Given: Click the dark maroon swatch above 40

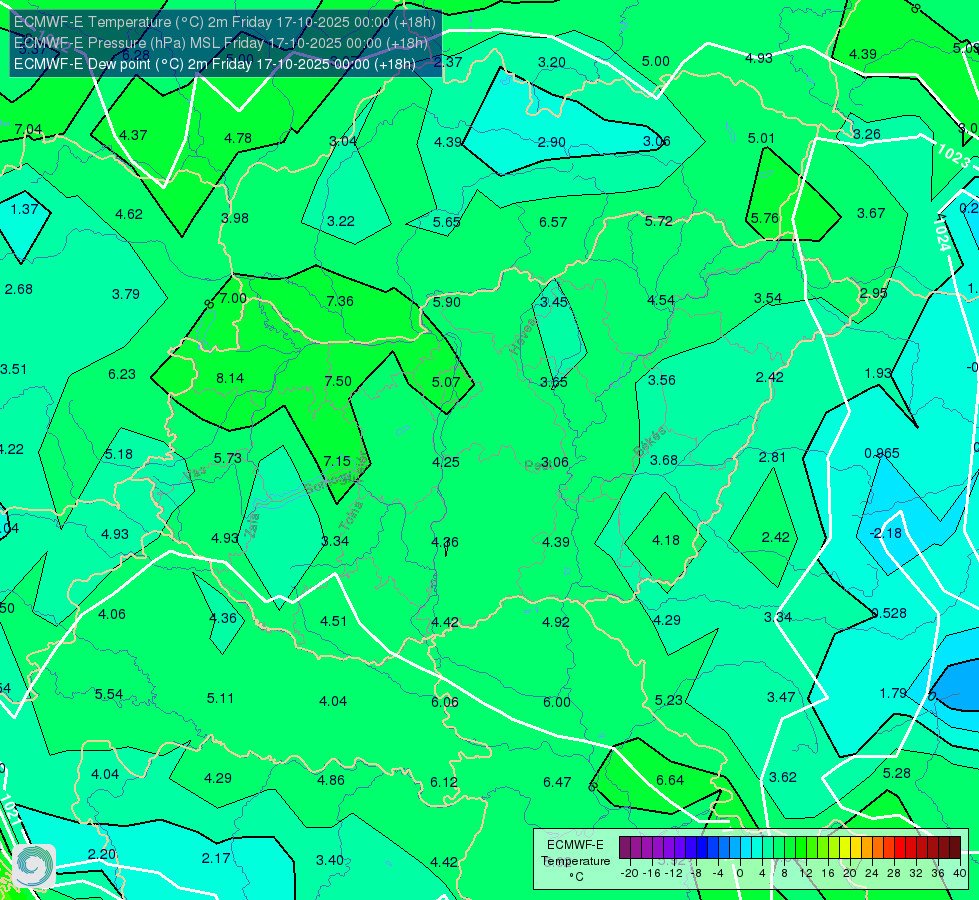Looking at the screenshot, I should coord(955,848).
